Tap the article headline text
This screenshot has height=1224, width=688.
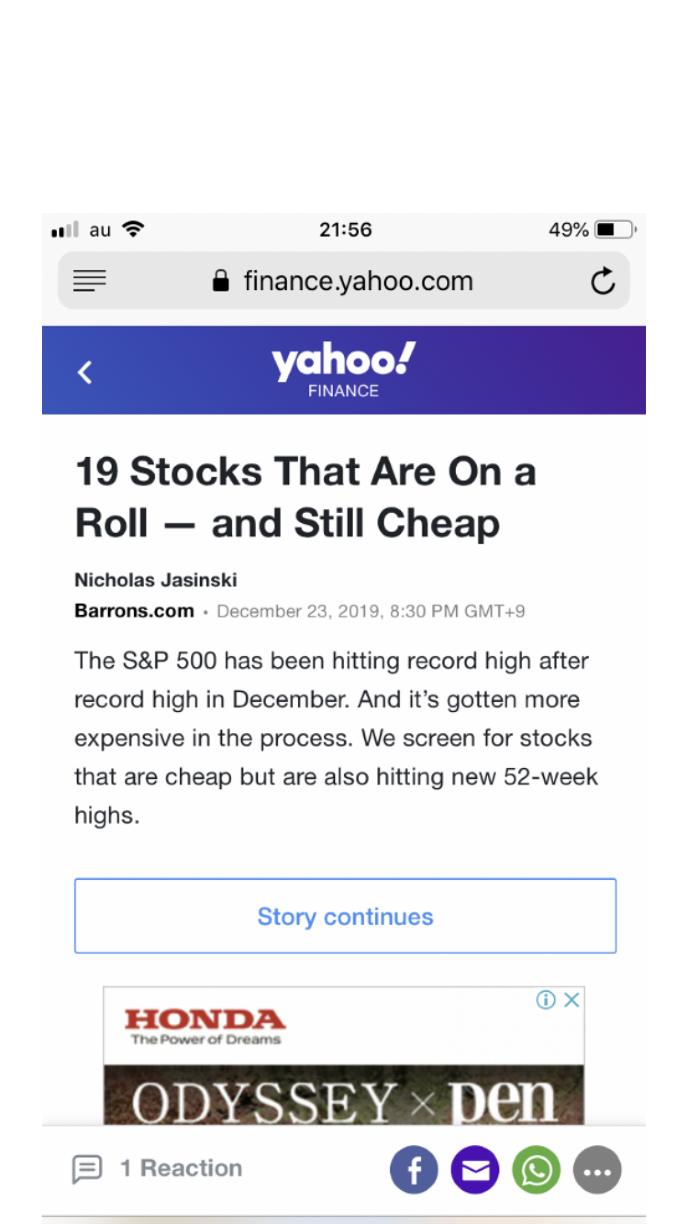[x=305, y=497]
